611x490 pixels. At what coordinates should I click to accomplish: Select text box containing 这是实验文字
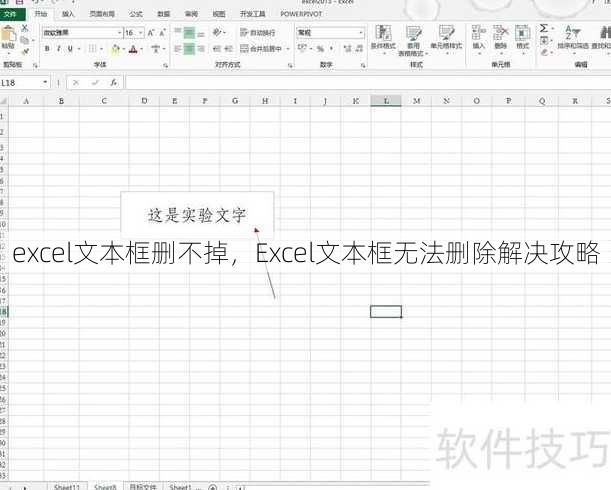pyautogui.click(x=197, y=214)
